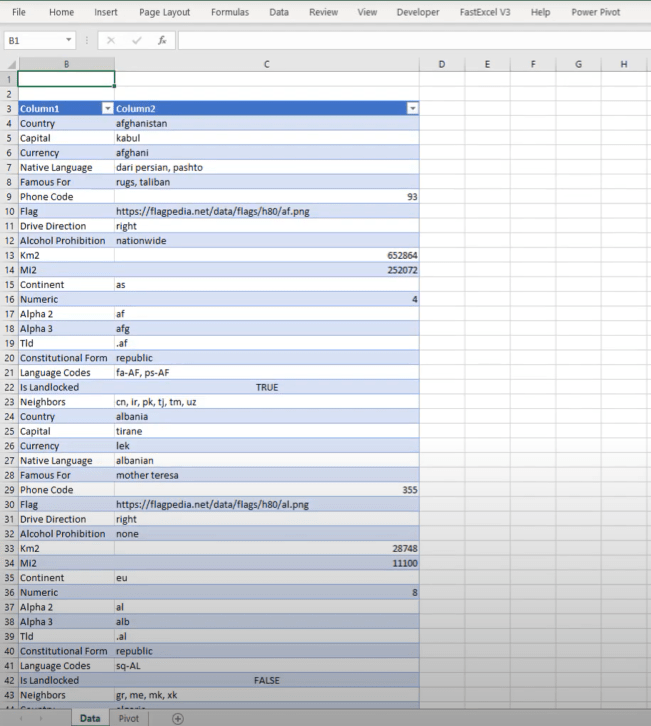651x726 pixels.
Task: Switch to the Pivot sheet tab
Action: [x=129, y=718]
